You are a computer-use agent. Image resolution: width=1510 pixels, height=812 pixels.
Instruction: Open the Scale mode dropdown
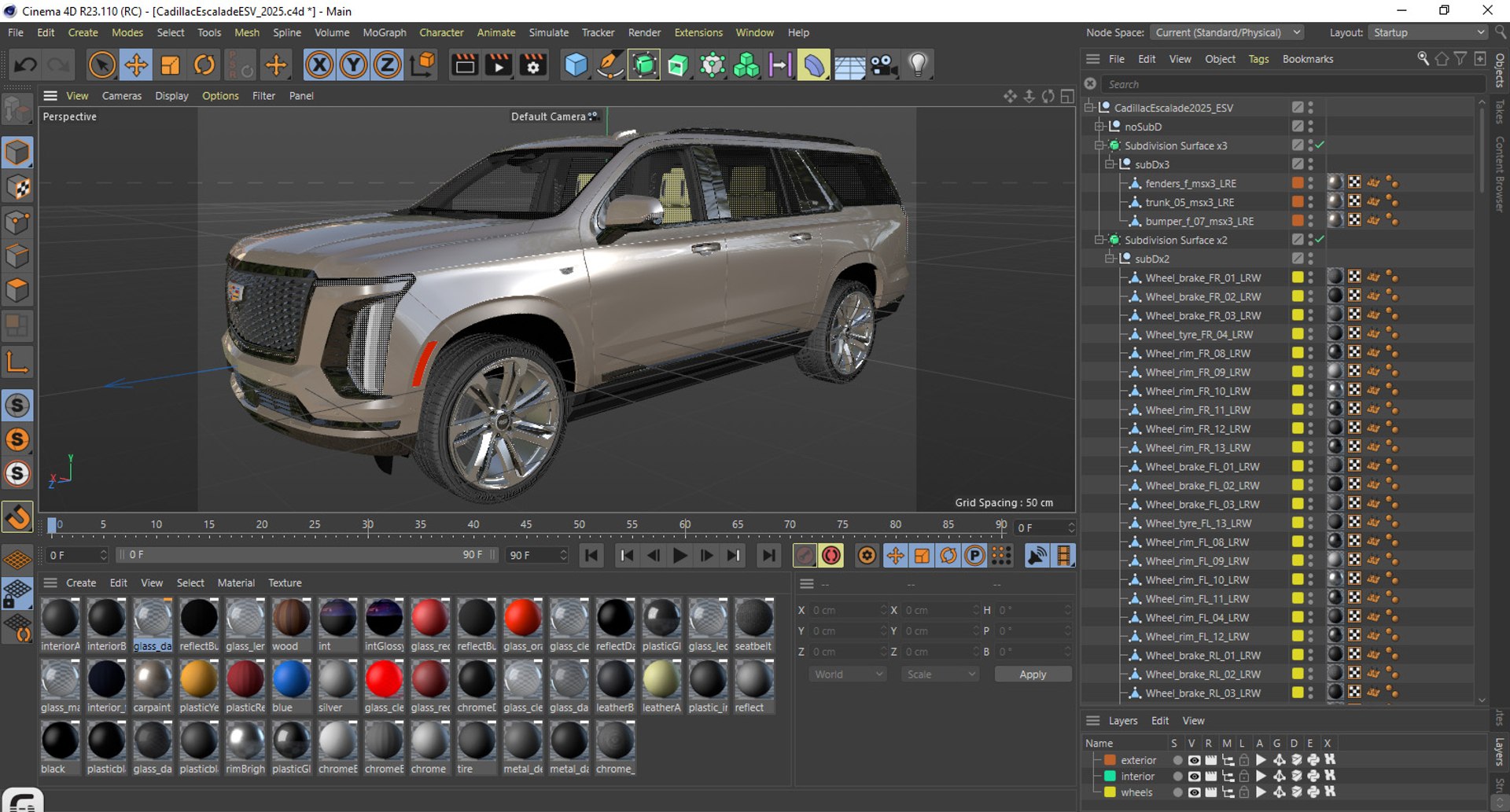(x=940, y=674)
